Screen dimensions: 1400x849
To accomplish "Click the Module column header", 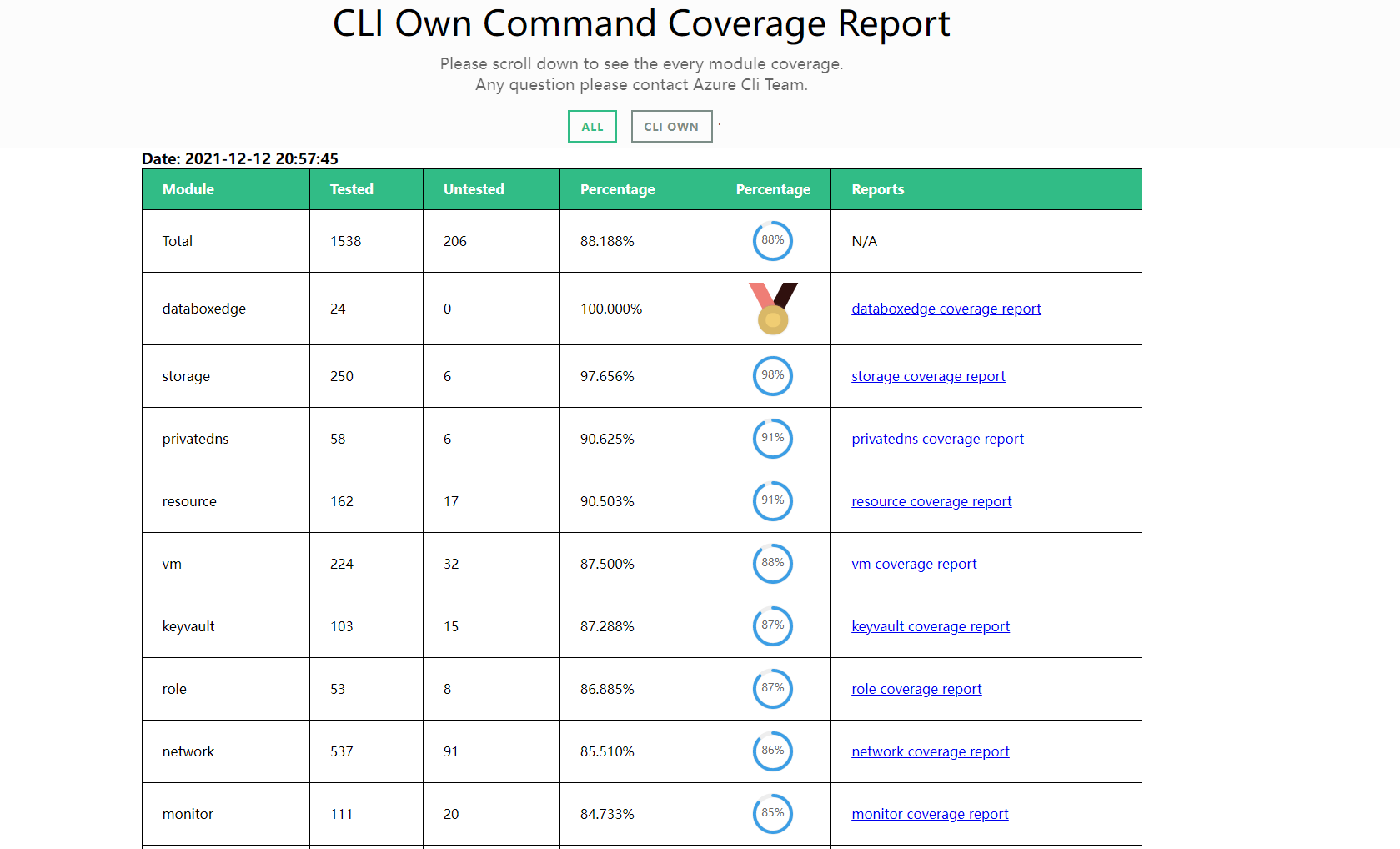I will [226, 189].
